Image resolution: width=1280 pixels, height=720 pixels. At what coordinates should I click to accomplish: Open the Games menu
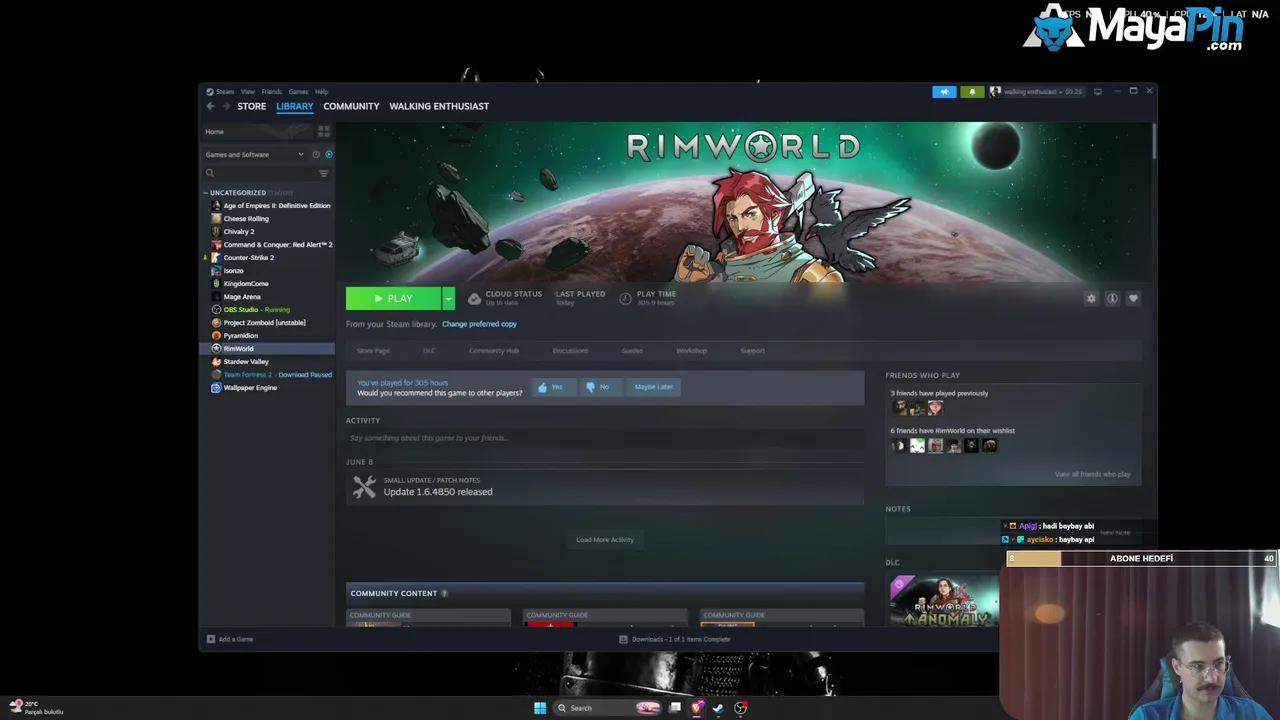(x=298, y=91)
